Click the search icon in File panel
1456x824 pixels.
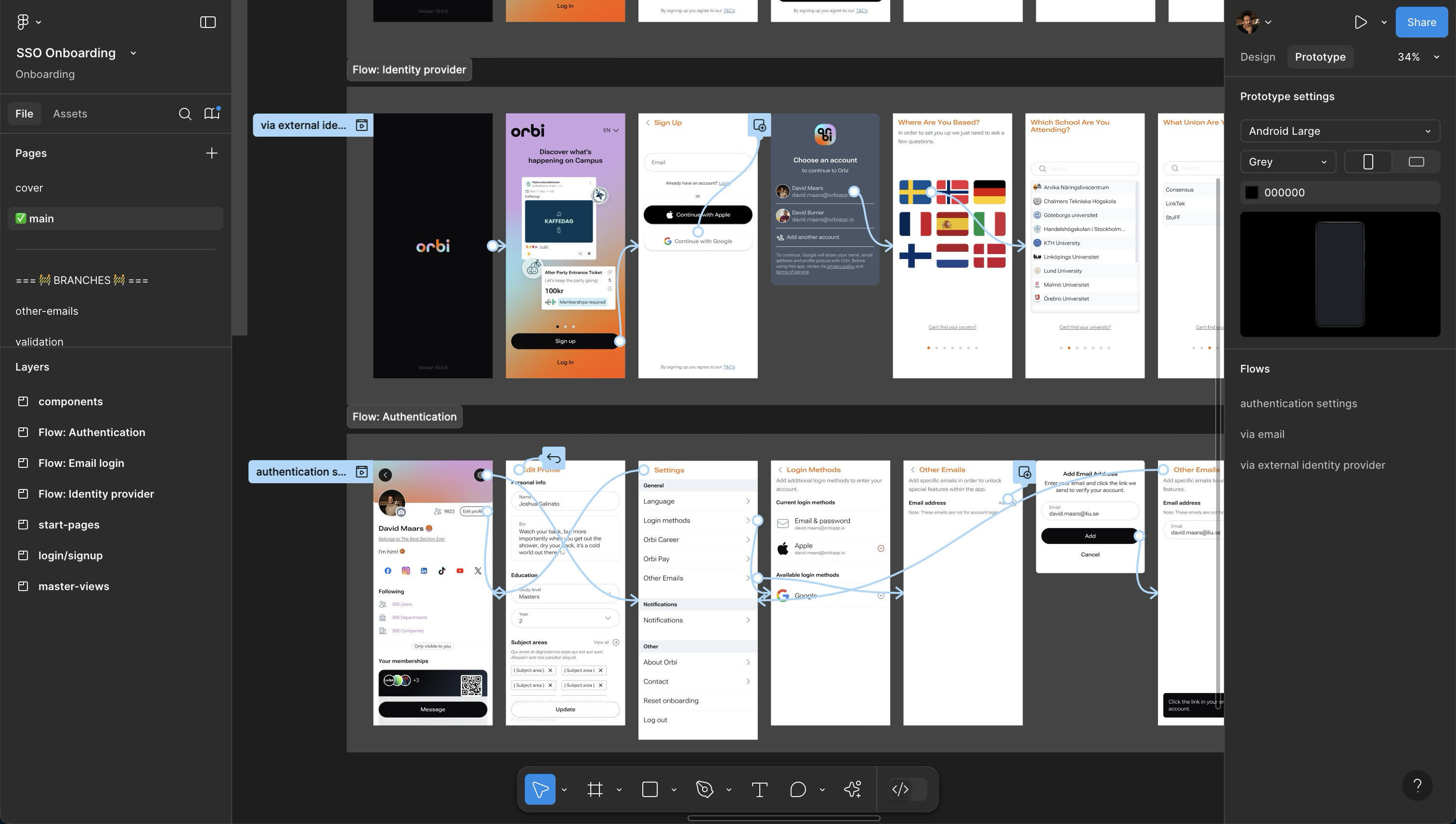pos(185,114)
